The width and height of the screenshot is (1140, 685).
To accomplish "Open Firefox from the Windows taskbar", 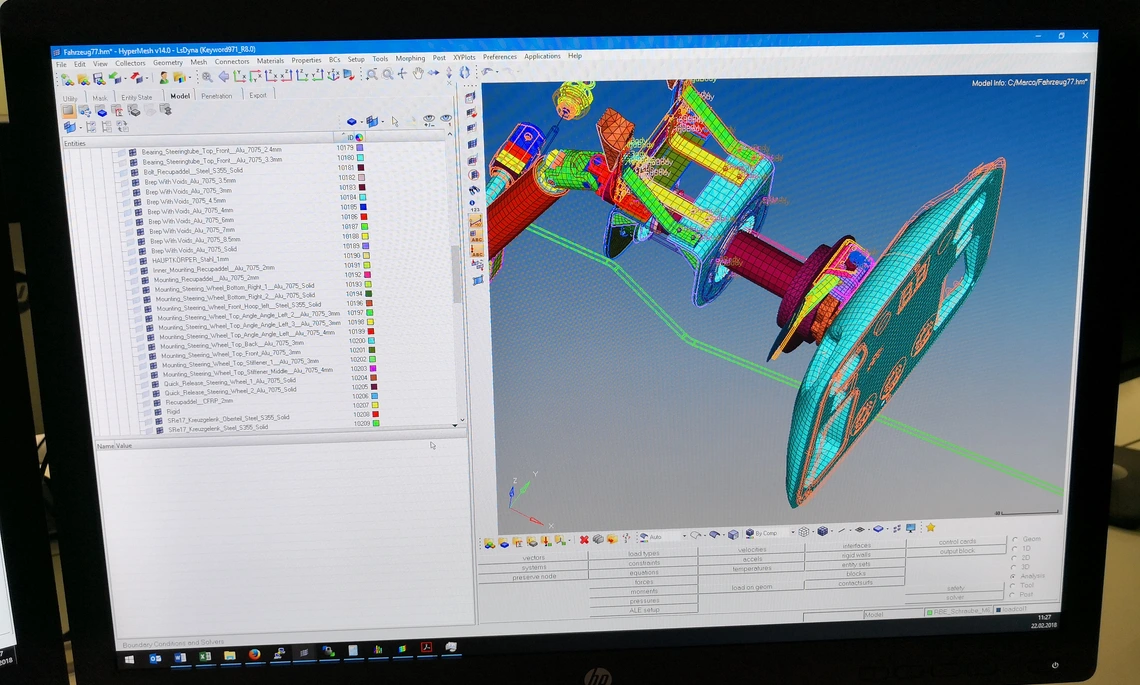I will pos(254,654).
